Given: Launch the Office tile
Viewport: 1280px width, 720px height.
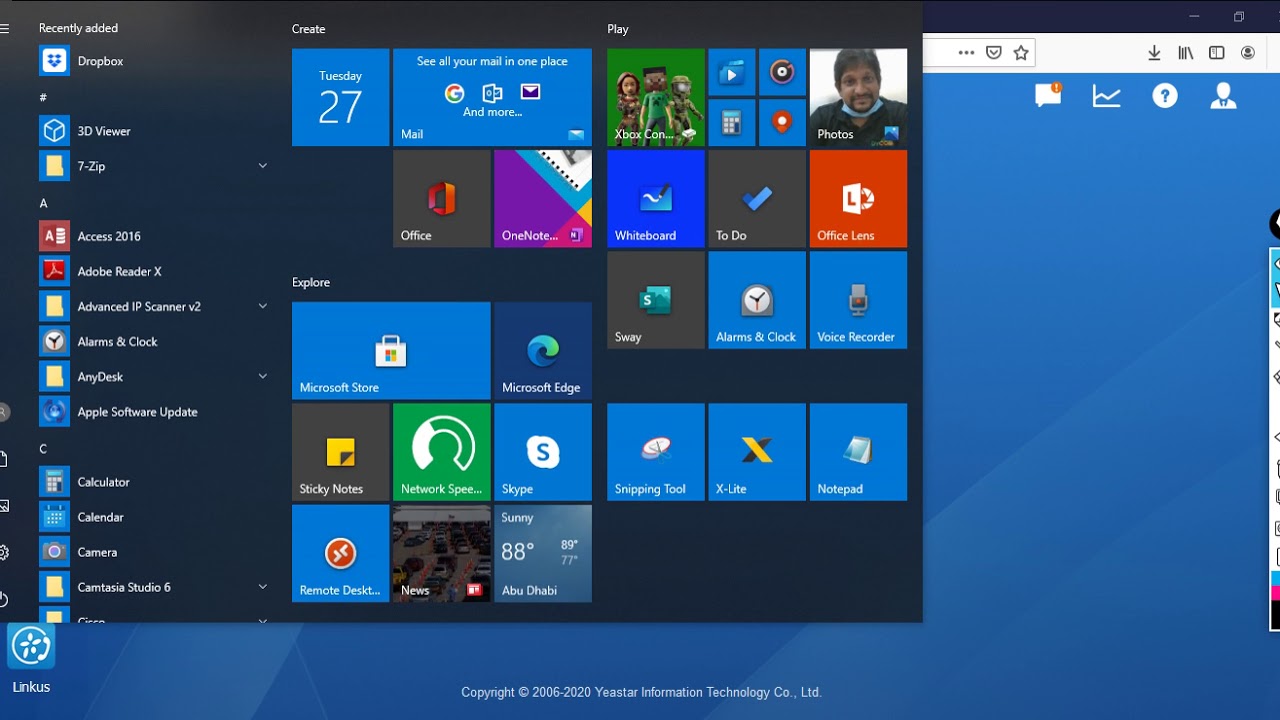Looking at the screenshot, I should (441, 198).
